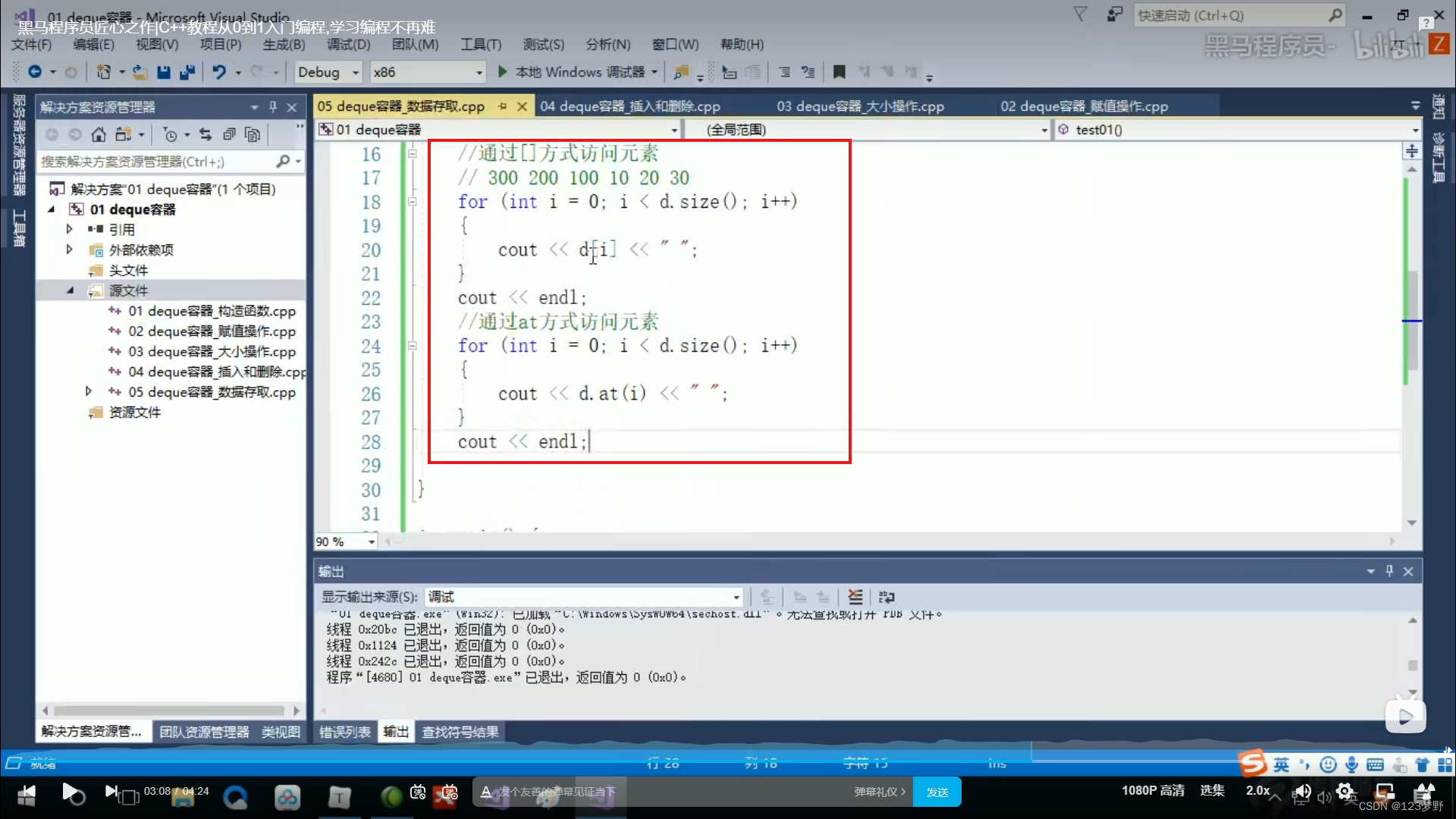Open the 调试(D) menu
This screenshot has height=819, width=1456.
(x=349, y=45)
